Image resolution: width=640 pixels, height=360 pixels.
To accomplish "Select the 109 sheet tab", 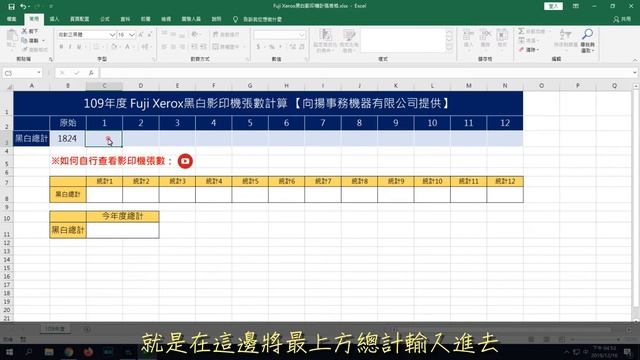I will (55, 329).
